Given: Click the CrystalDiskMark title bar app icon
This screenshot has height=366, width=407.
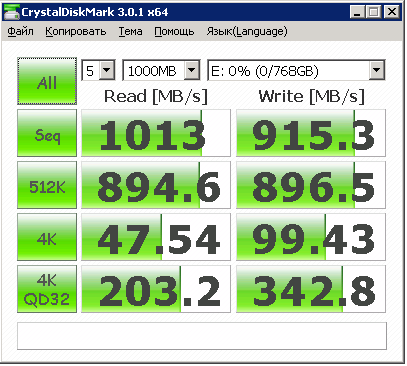Looking at the screenshot, I should pos(11,12).
